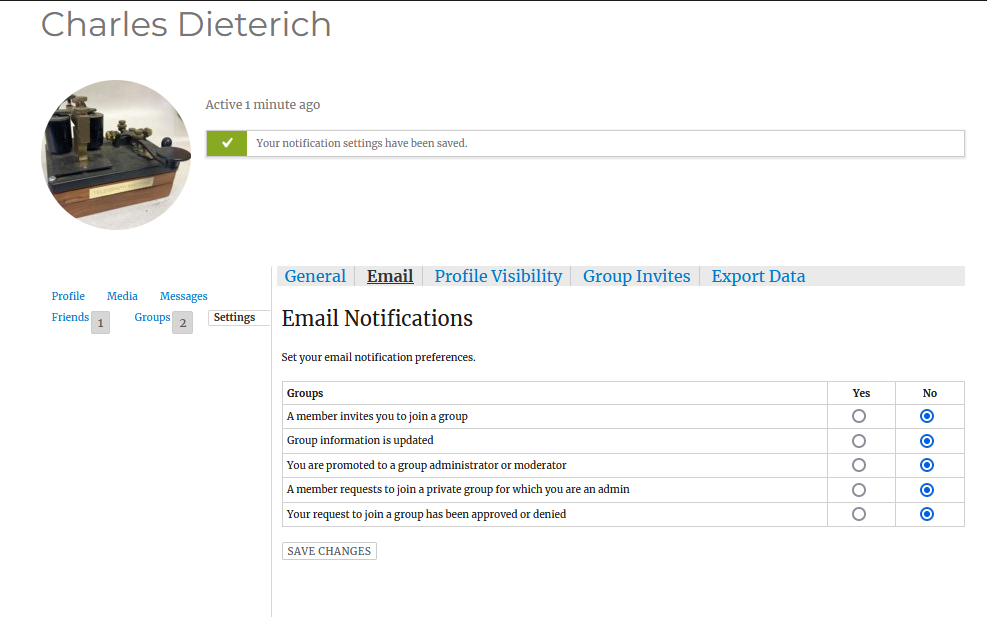Open the Media link in sidebar
987x617 pixels.
coord(122,296)
